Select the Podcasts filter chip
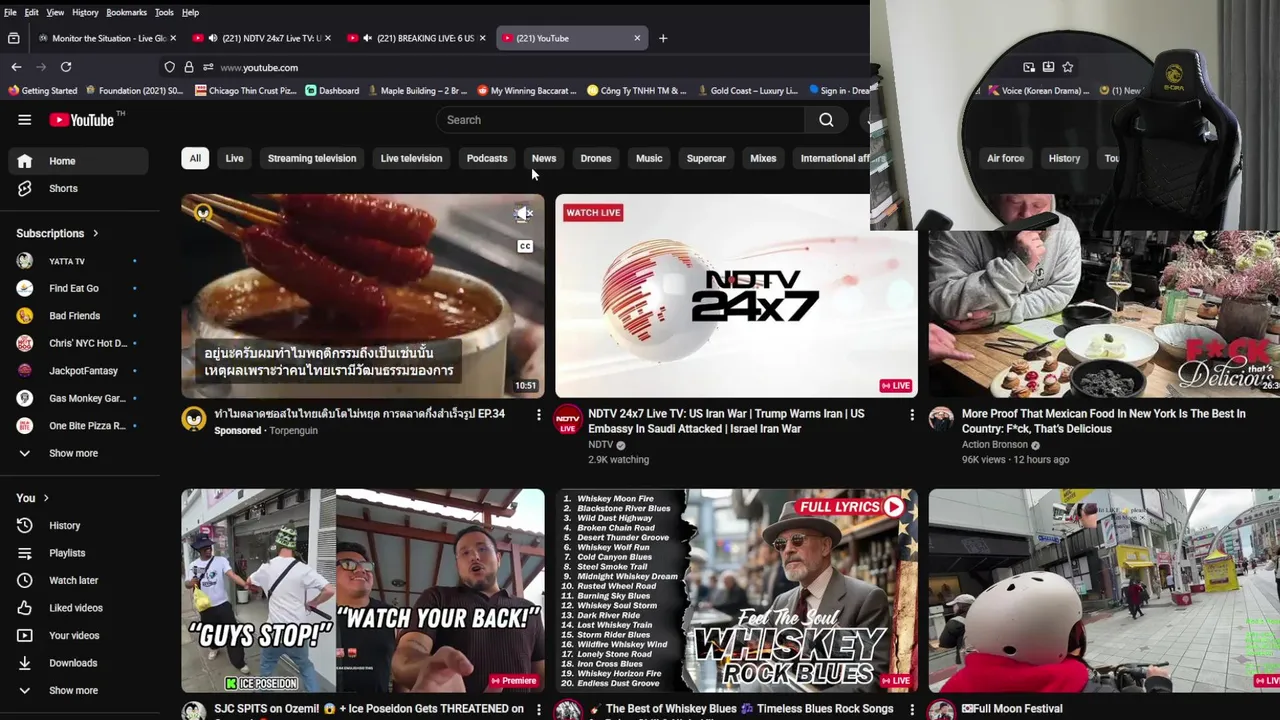Screen dimensions: 1280x720 487,158
